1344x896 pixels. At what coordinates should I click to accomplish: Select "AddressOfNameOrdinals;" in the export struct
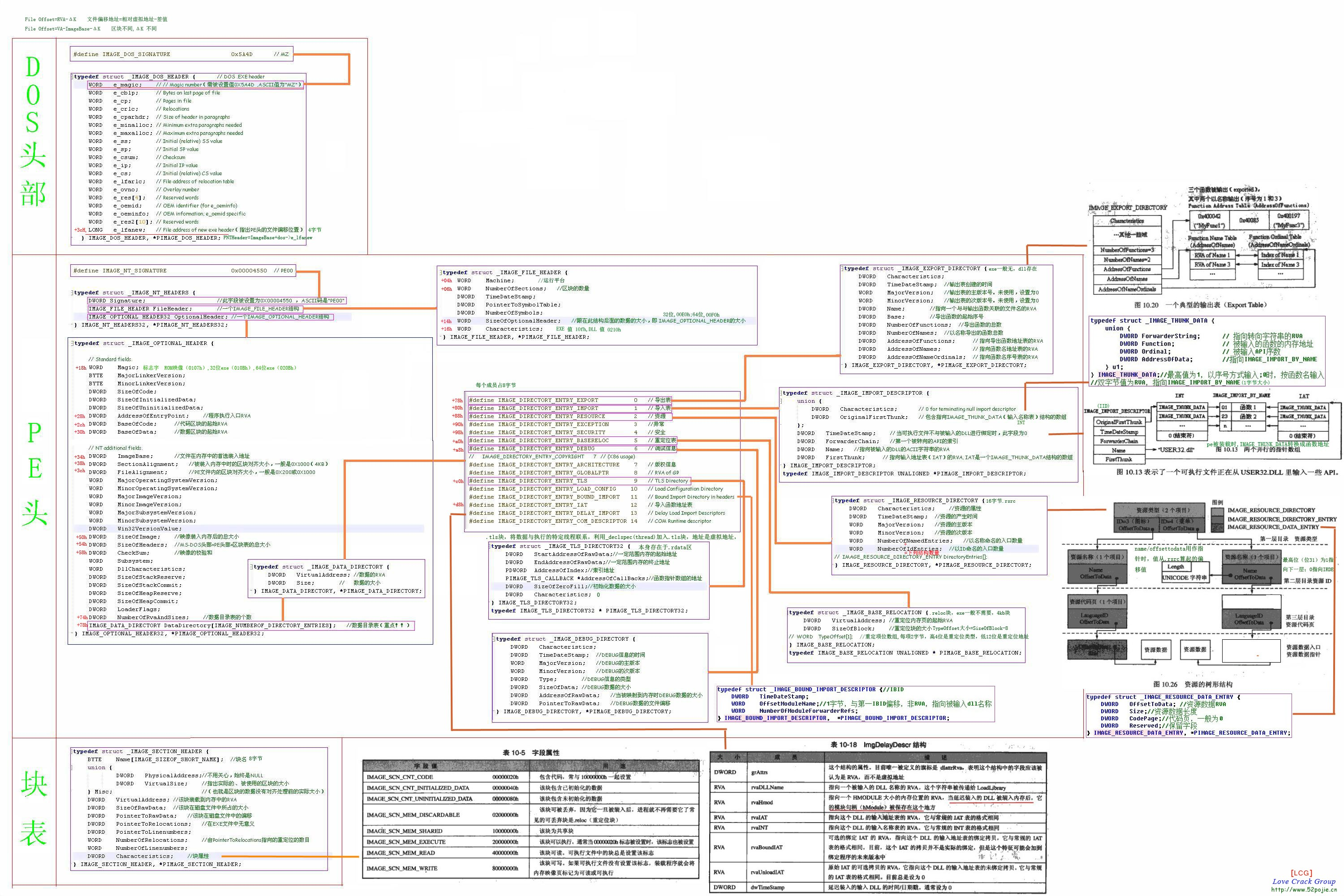tap(926, 357)
